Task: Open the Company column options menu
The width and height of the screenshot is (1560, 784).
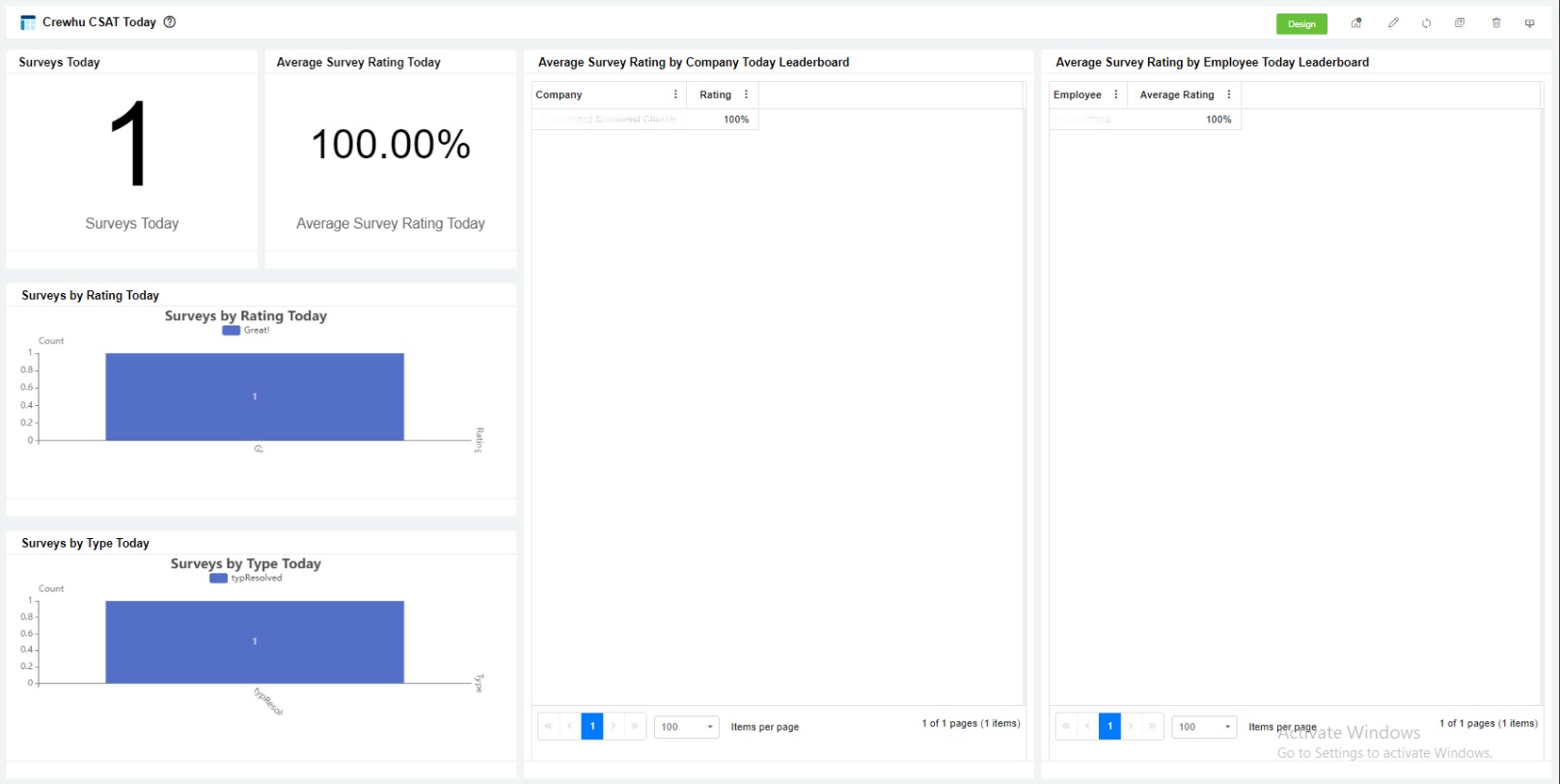Action: (x=675, y=95)
